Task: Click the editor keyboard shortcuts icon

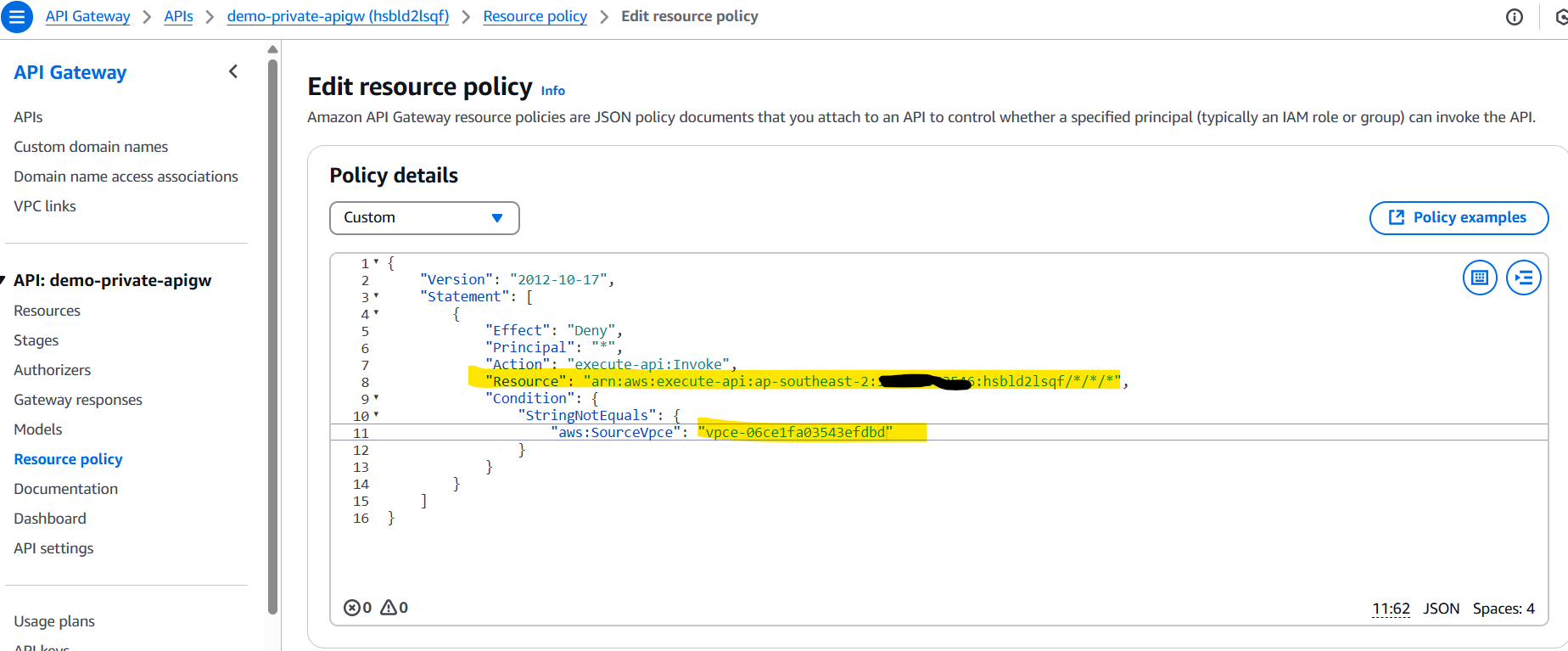Action: [x=1480, y=278]
